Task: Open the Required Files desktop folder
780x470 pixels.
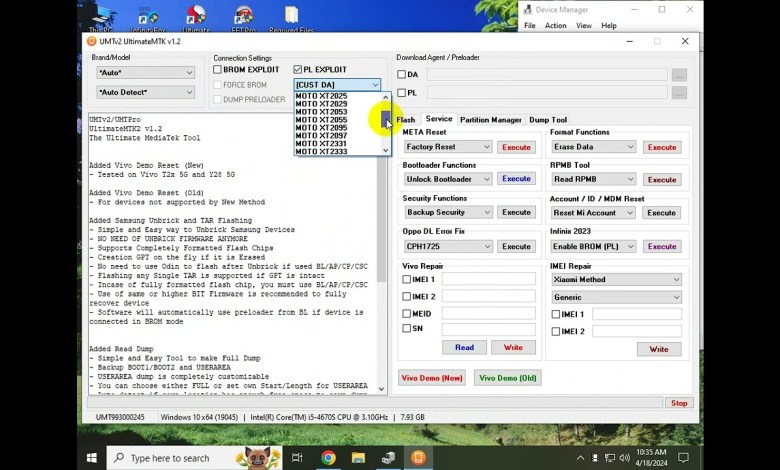Action: [x=292, y=20]
